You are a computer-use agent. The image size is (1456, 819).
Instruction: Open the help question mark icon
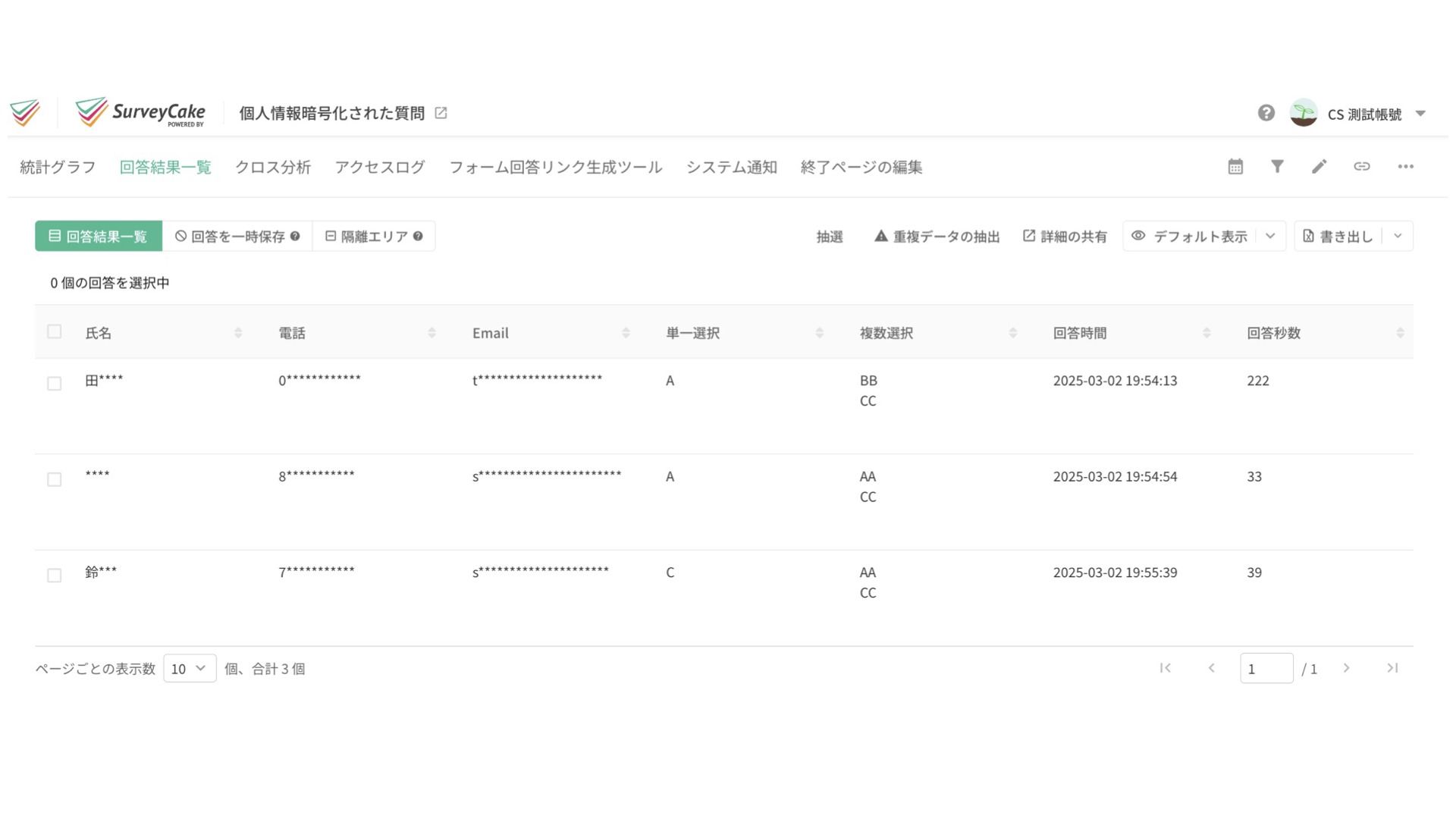pyautogui.click(x=1266, y=113)
